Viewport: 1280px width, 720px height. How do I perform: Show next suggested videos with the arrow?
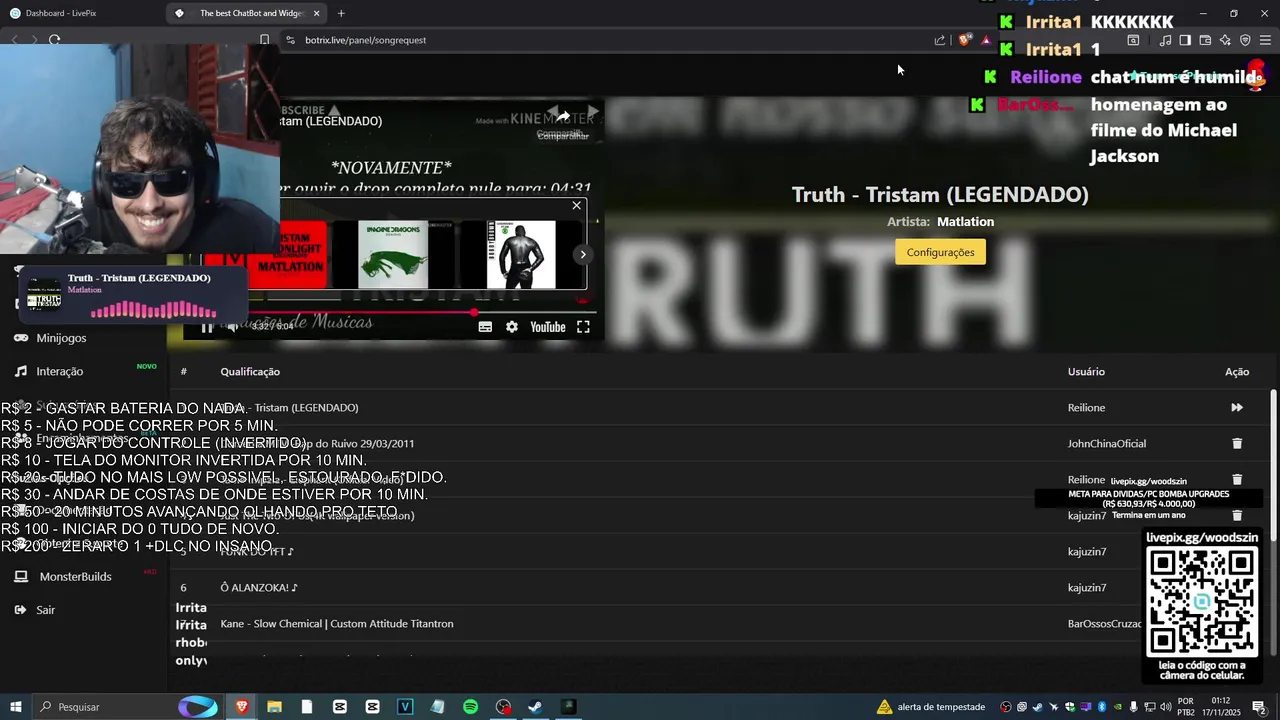[x=582, y=254]
